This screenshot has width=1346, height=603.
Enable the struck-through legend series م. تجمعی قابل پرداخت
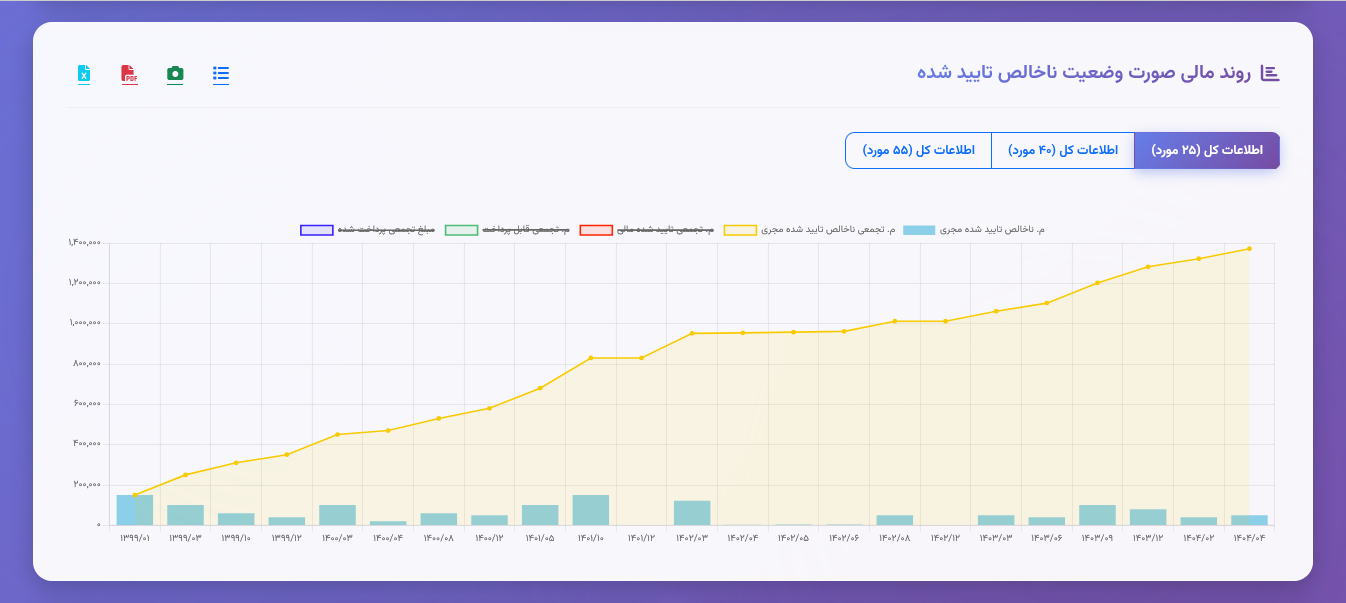pos(507,230)
